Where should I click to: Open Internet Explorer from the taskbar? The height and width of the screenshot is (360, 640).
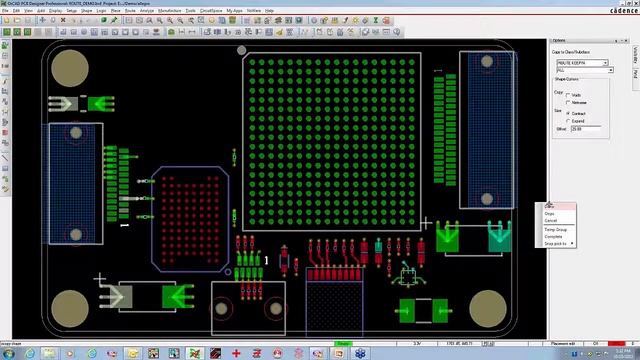click(29, 353)
